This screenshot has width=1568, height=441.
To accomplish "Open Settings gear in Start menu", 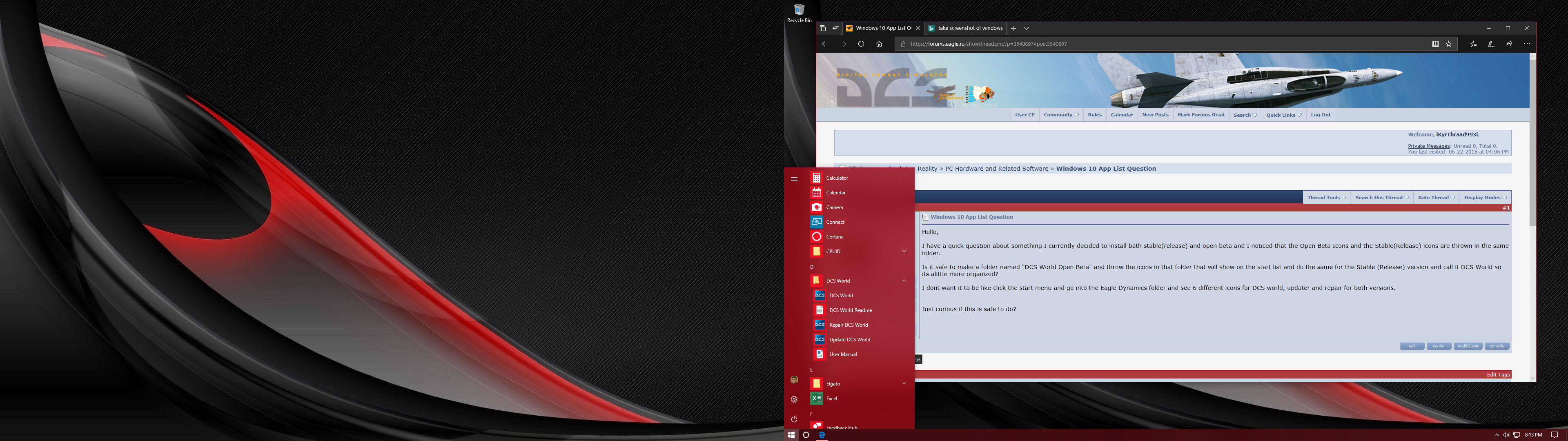I will tap(794, 400).
